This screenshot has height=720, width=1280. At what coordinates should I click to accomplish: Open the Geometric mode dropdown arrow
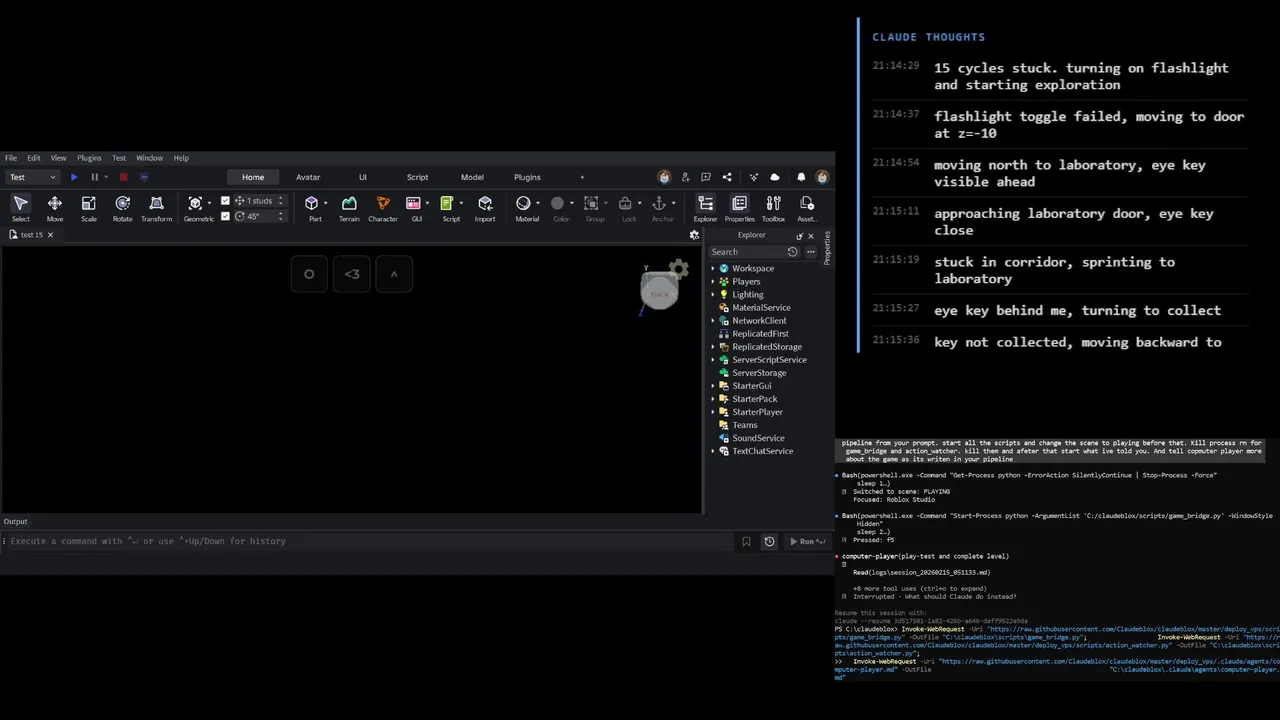(209, 203)
